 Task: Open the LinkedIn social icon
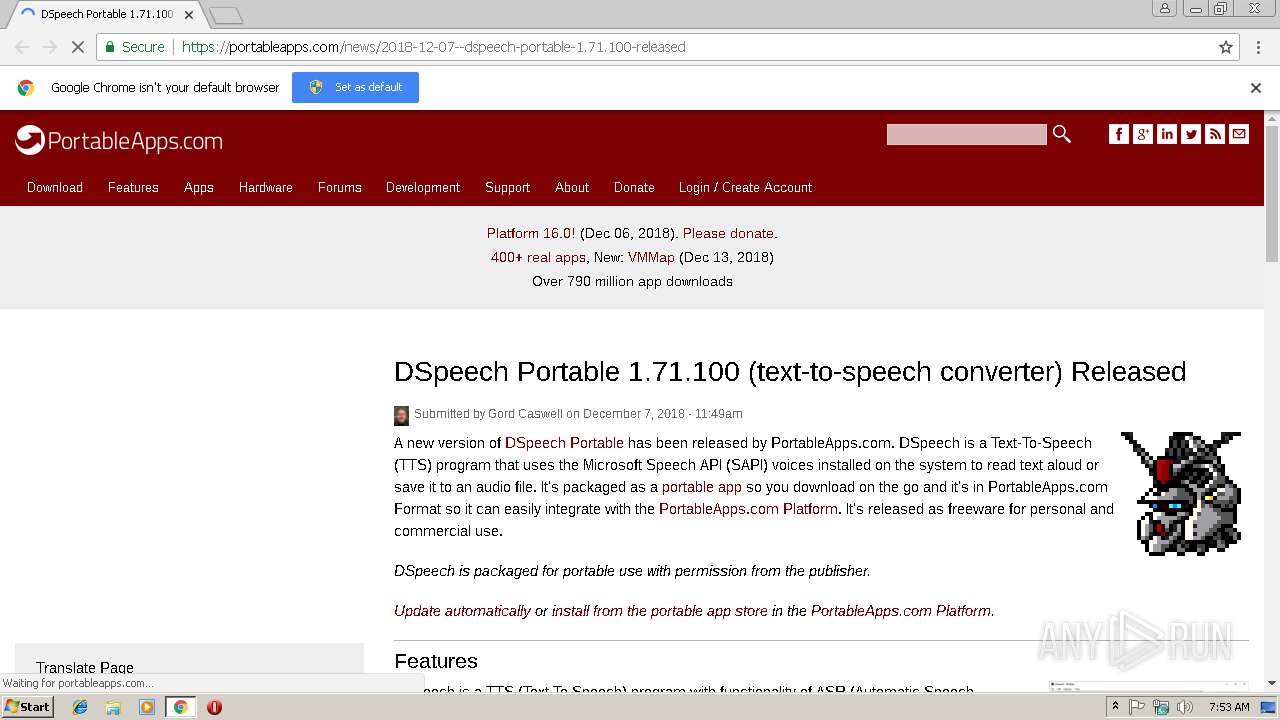pyautogui.click(x=1167, y=134)
